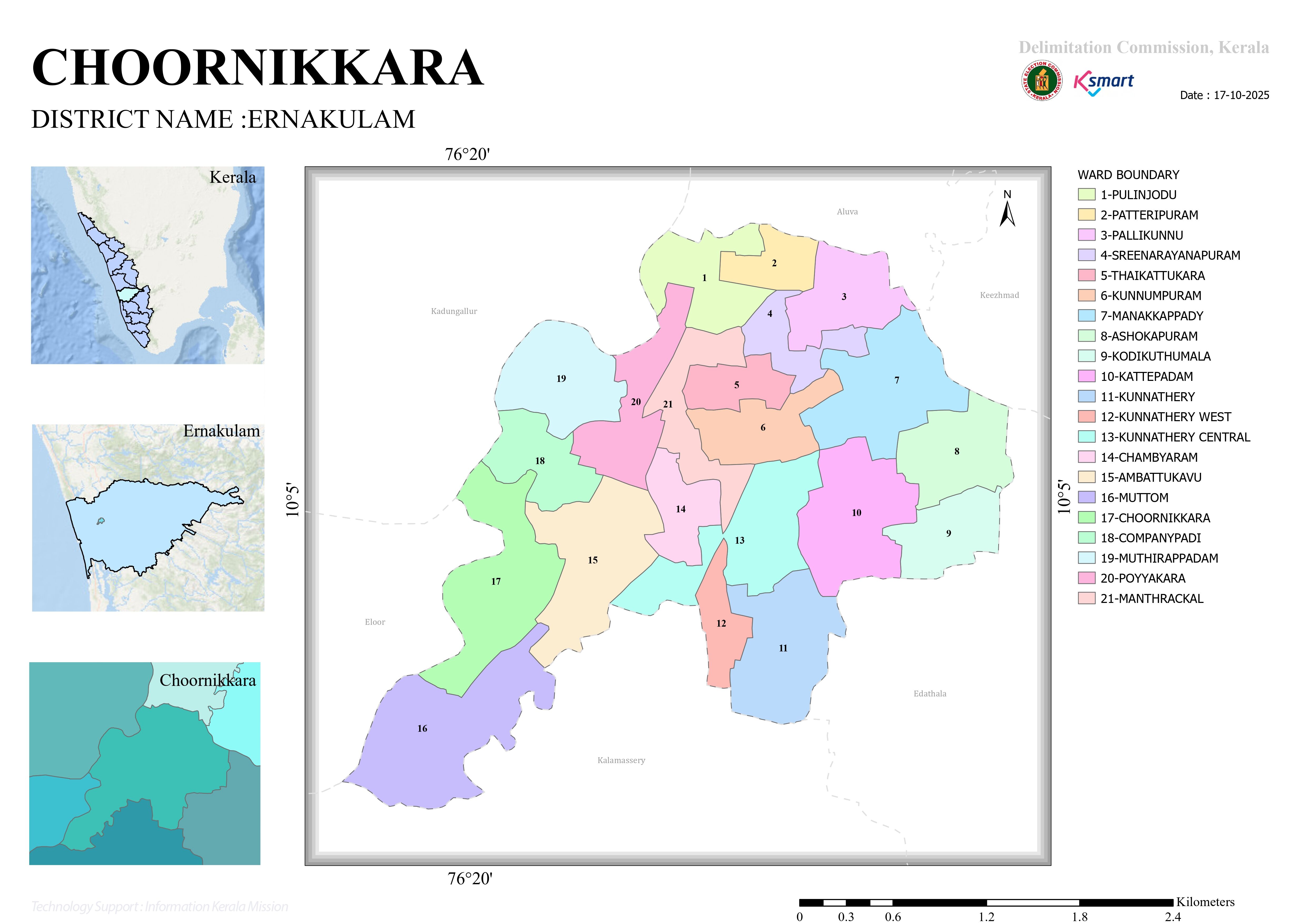The image size is (1307, 924).
Task: Select ward 2 label on the map
Action: tap(774, 263)
